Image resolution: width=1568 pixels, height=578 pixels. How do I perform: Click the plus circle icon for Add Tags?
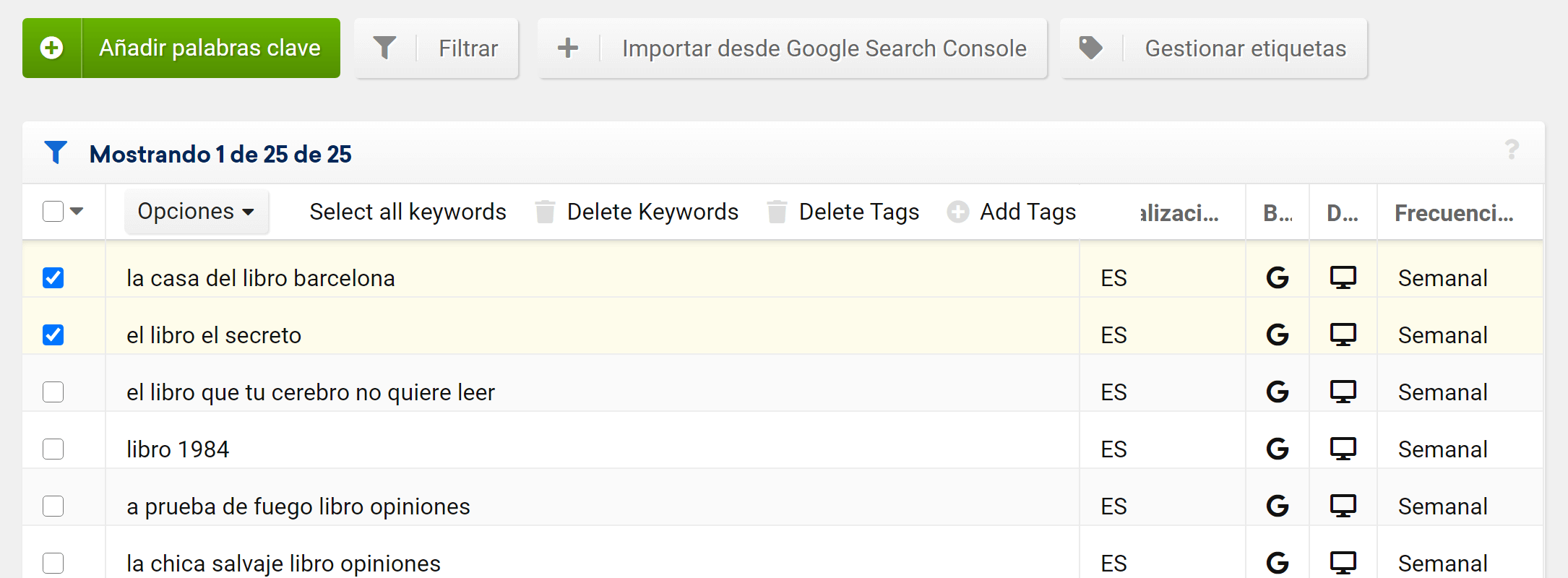[958, 212]
